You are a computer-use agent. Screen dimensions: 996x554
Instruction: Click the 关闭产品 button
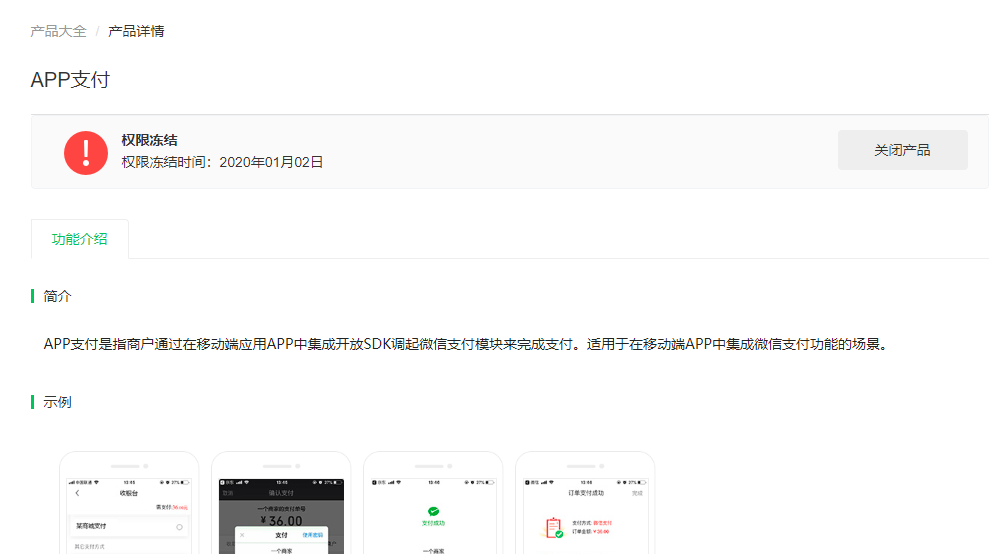[x=903, y=150]
